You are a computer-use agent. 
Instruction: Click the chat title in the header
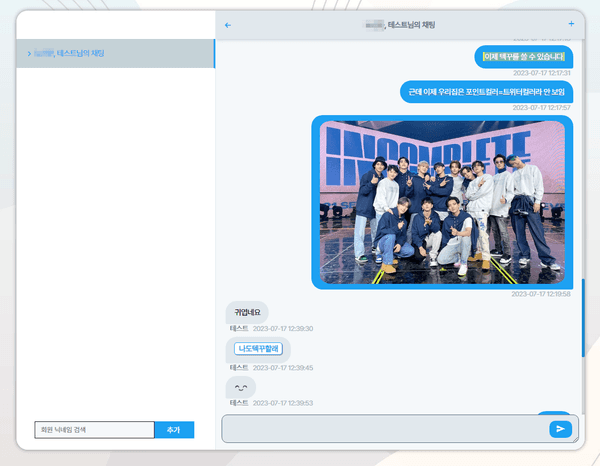[x=399, y=24]
